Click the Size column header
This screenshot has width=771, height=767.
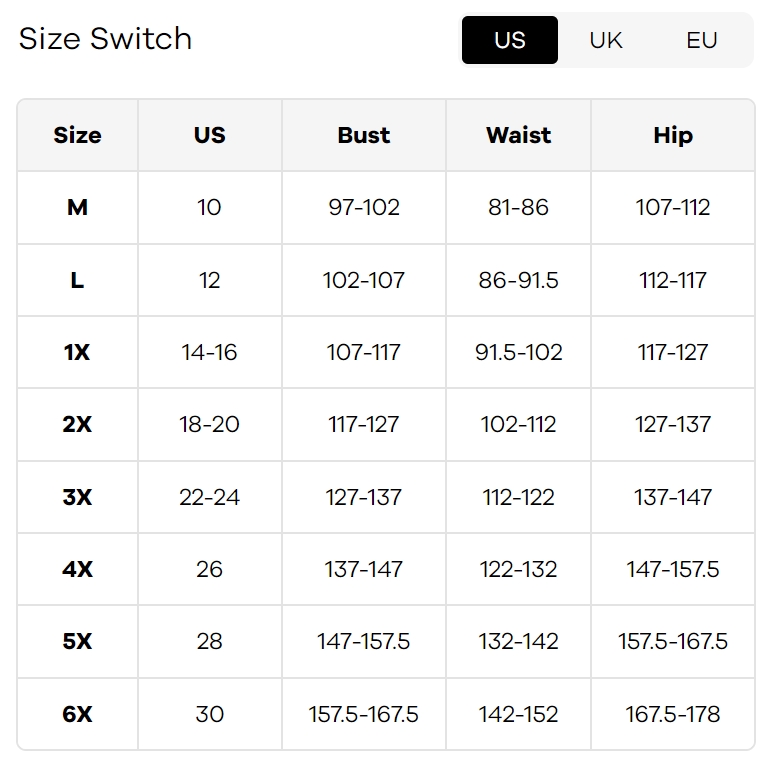pos(77,135)
